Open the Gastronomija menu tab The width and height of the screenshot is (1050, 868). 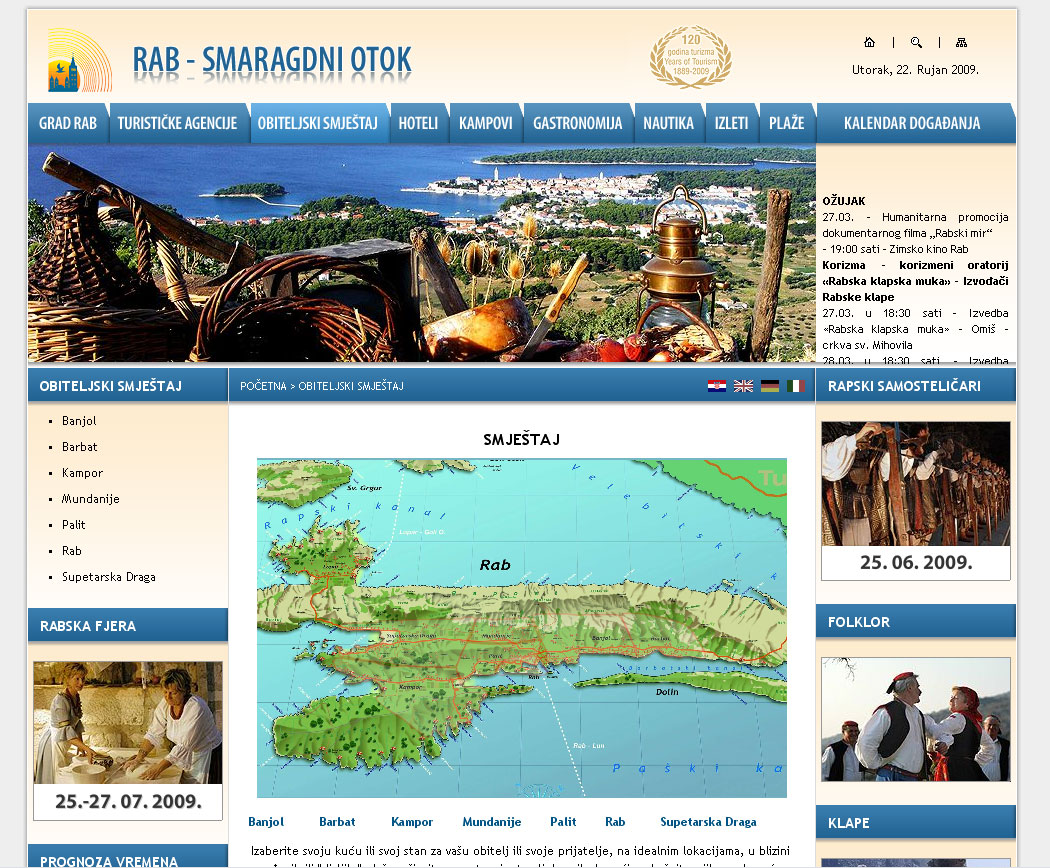(x=577, y=124)
